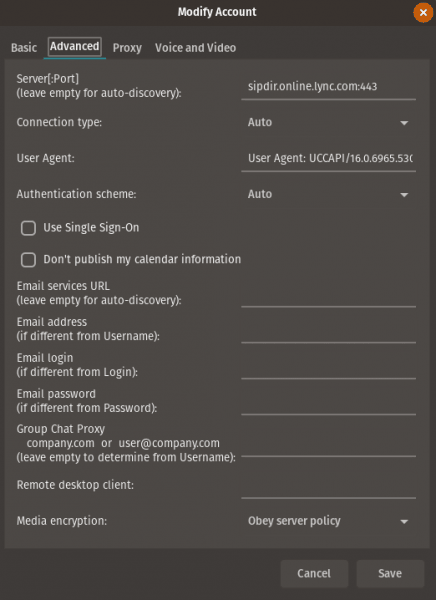Switch to the Basic tab

(x=24, y=48)
